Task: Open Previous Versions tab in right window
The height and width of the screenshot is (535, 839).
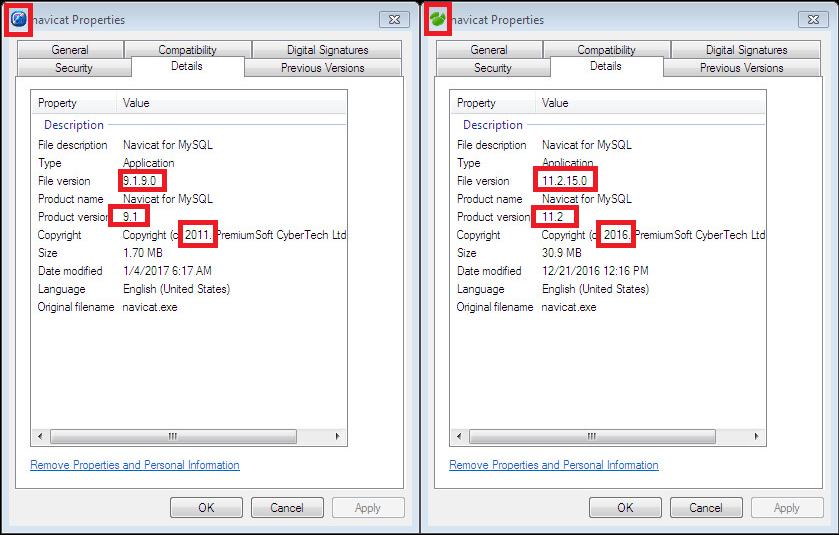Action: click(x=742, y=68)
